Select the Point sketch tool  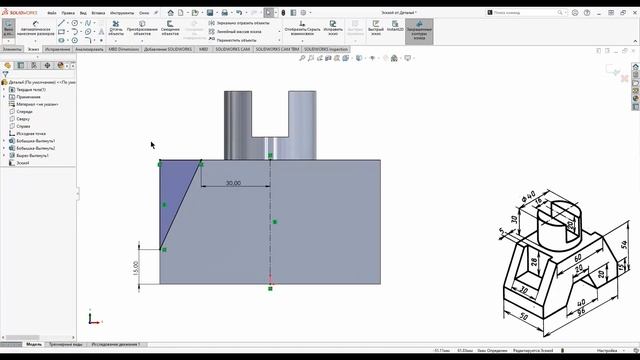[101, 40]
